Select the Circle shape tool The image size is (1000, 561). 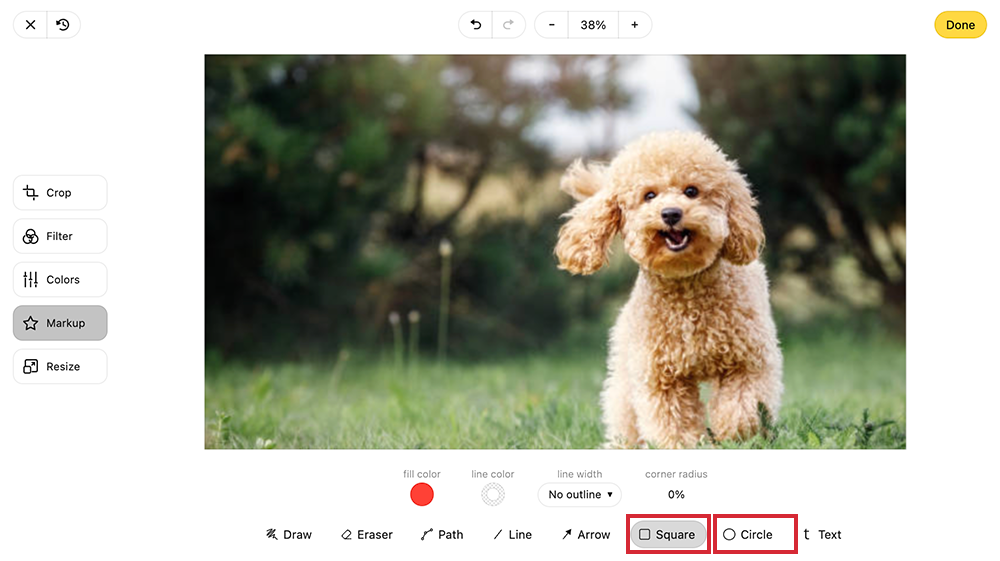[748, 535]
